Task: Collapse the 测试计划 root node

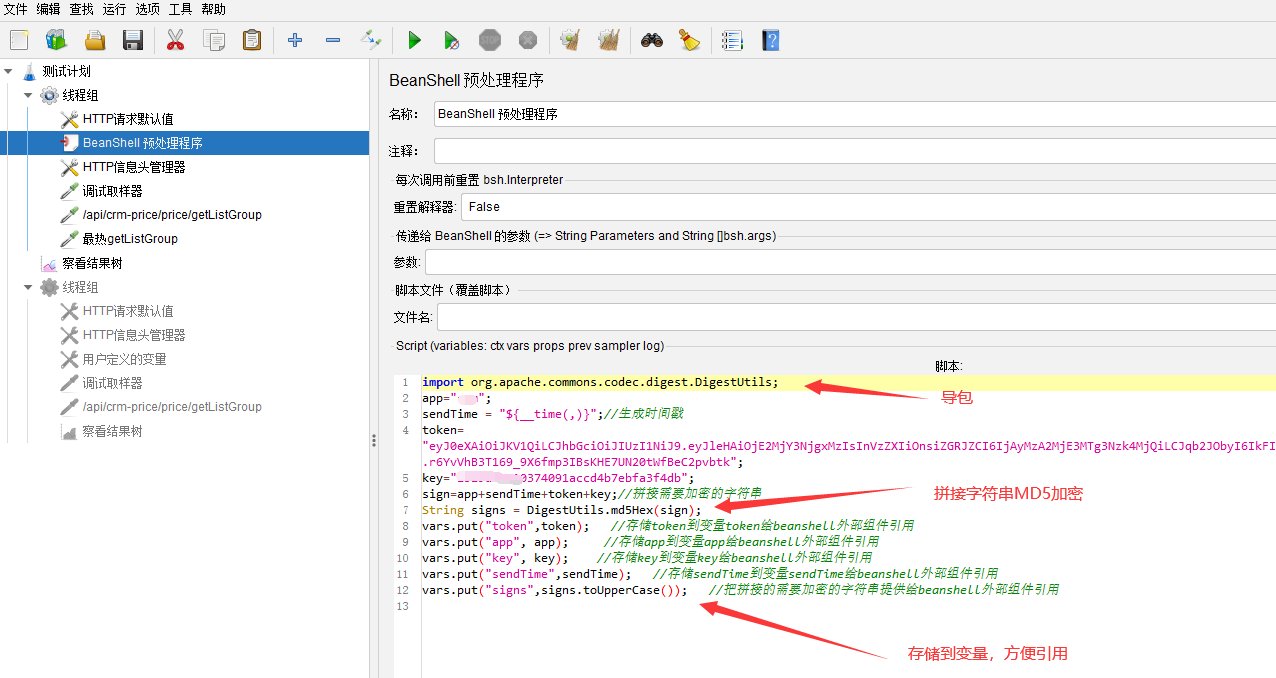Action: pyautogui.click(x=8, y=71)
